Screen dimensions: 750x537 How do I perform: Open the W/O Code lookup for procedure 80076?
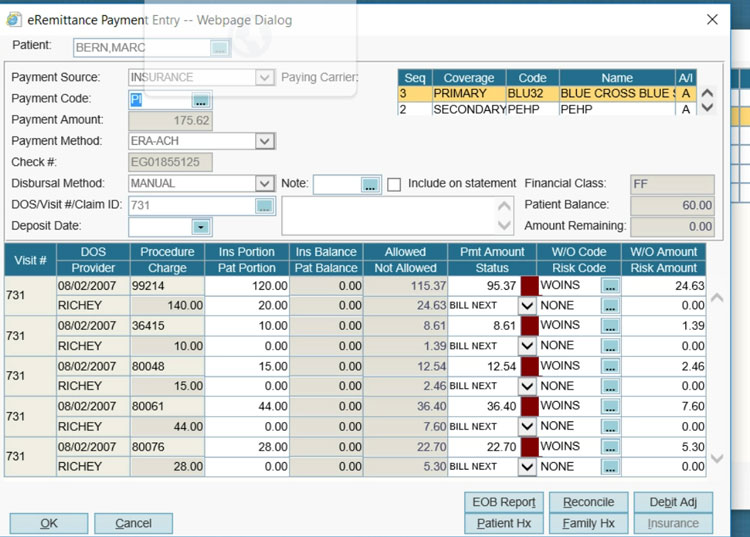pyautogui.click(x=610, y=448)
